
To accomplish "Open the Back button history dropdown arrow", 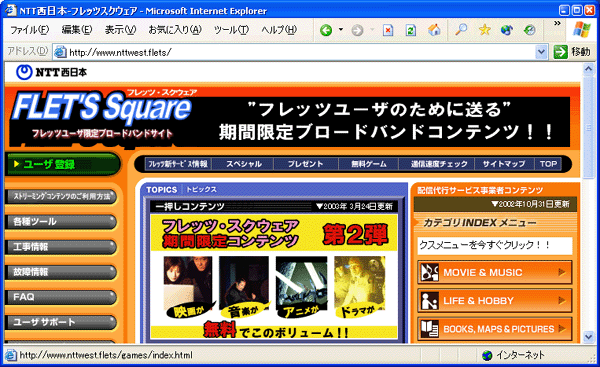I will click(x=341, y=29).
